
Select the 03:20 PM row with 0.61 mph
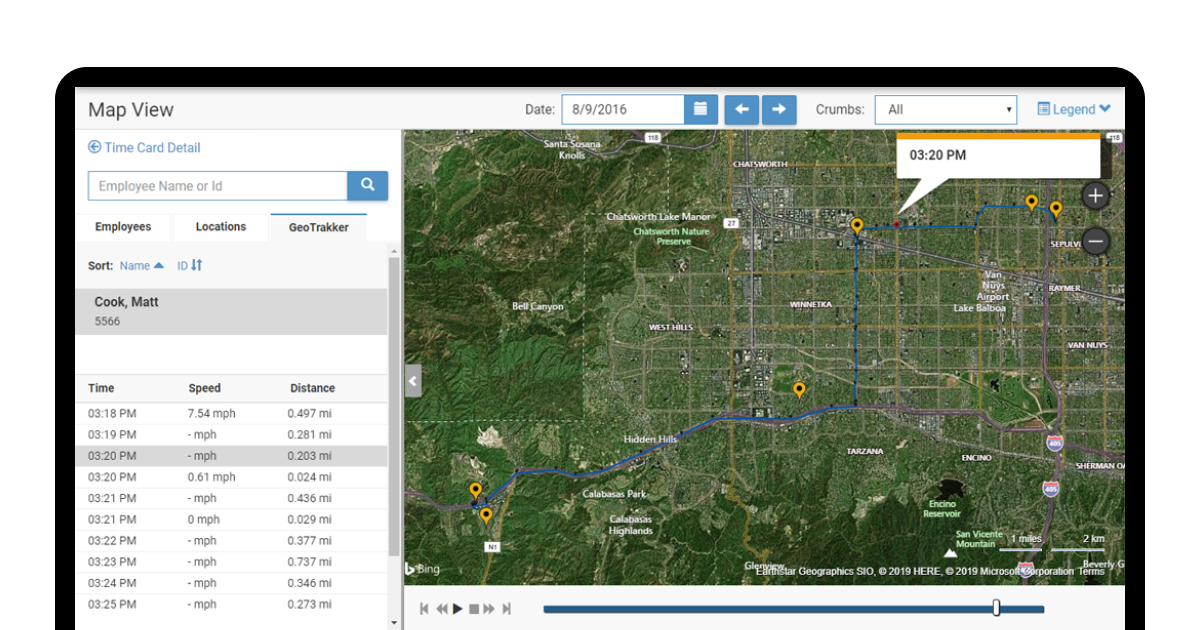point(231,477)
